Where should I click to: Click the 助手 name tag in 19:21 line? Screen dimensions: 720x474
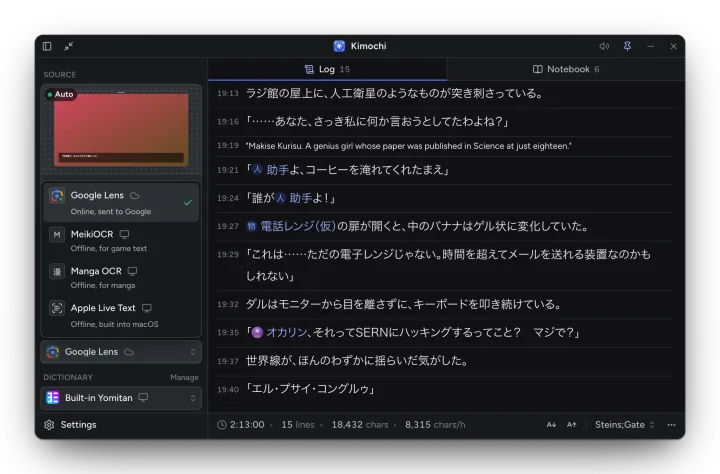tap(277, 170)
